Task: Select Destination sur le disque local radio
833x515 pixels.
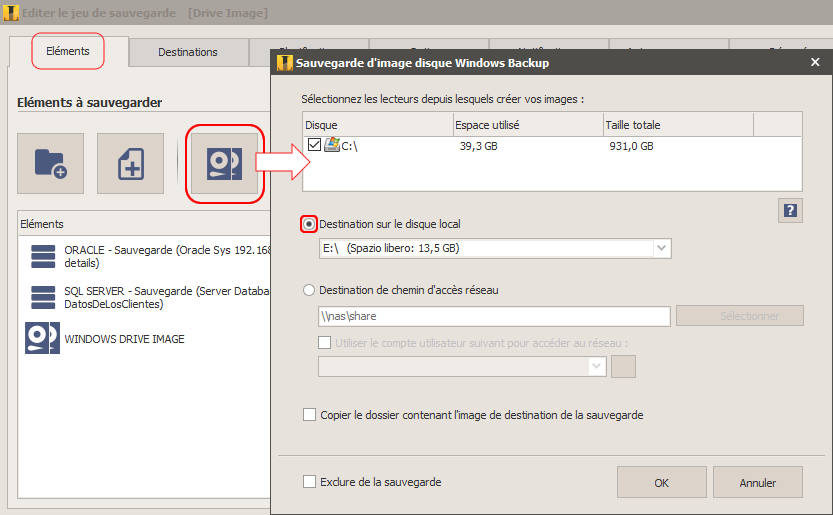Action: point(309,224)
